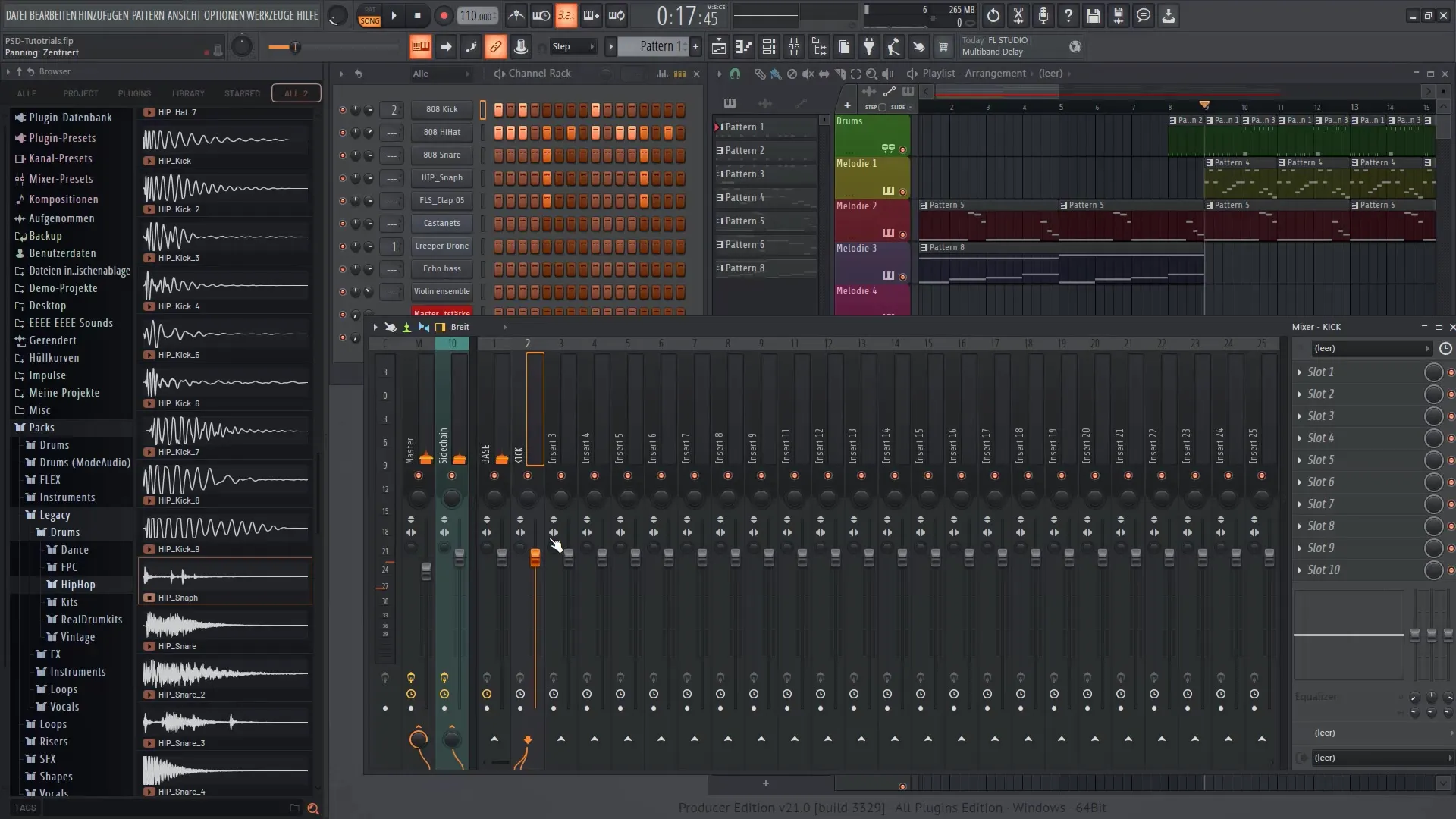Toggle the metronome icon
1456x819 pixels.
pos(516,15)
